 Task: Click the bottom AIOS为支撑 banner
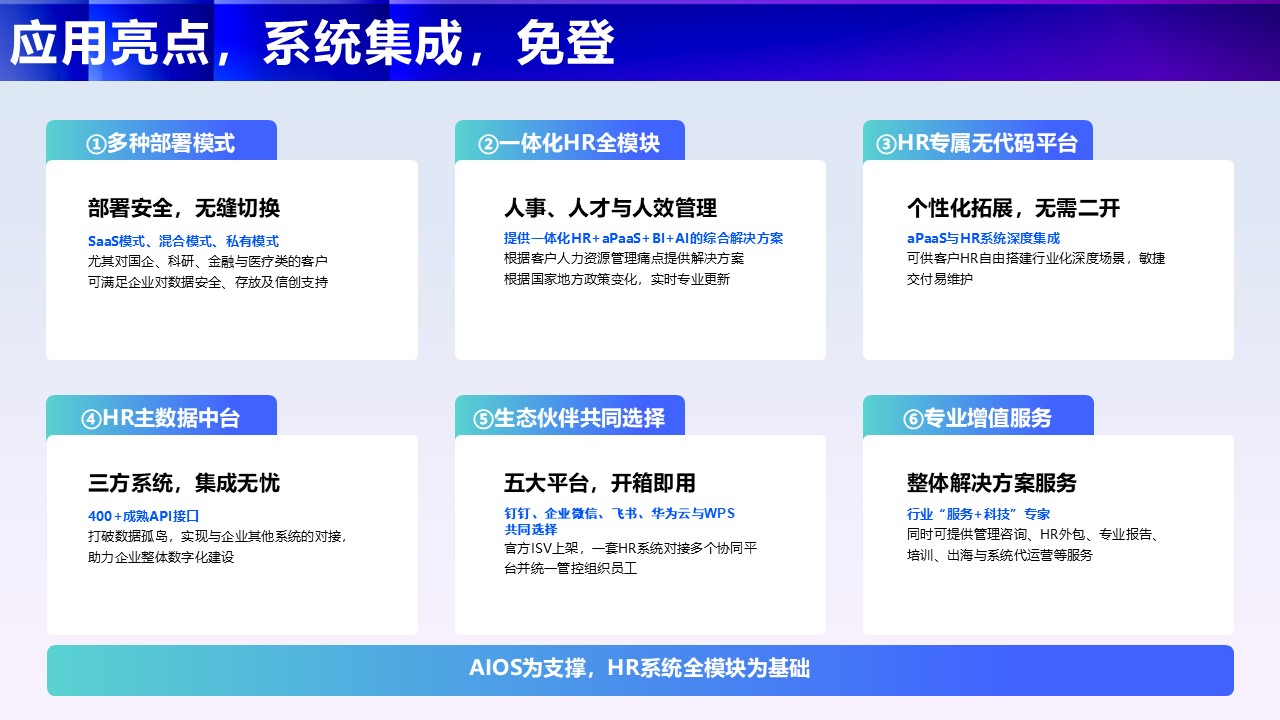640,669
